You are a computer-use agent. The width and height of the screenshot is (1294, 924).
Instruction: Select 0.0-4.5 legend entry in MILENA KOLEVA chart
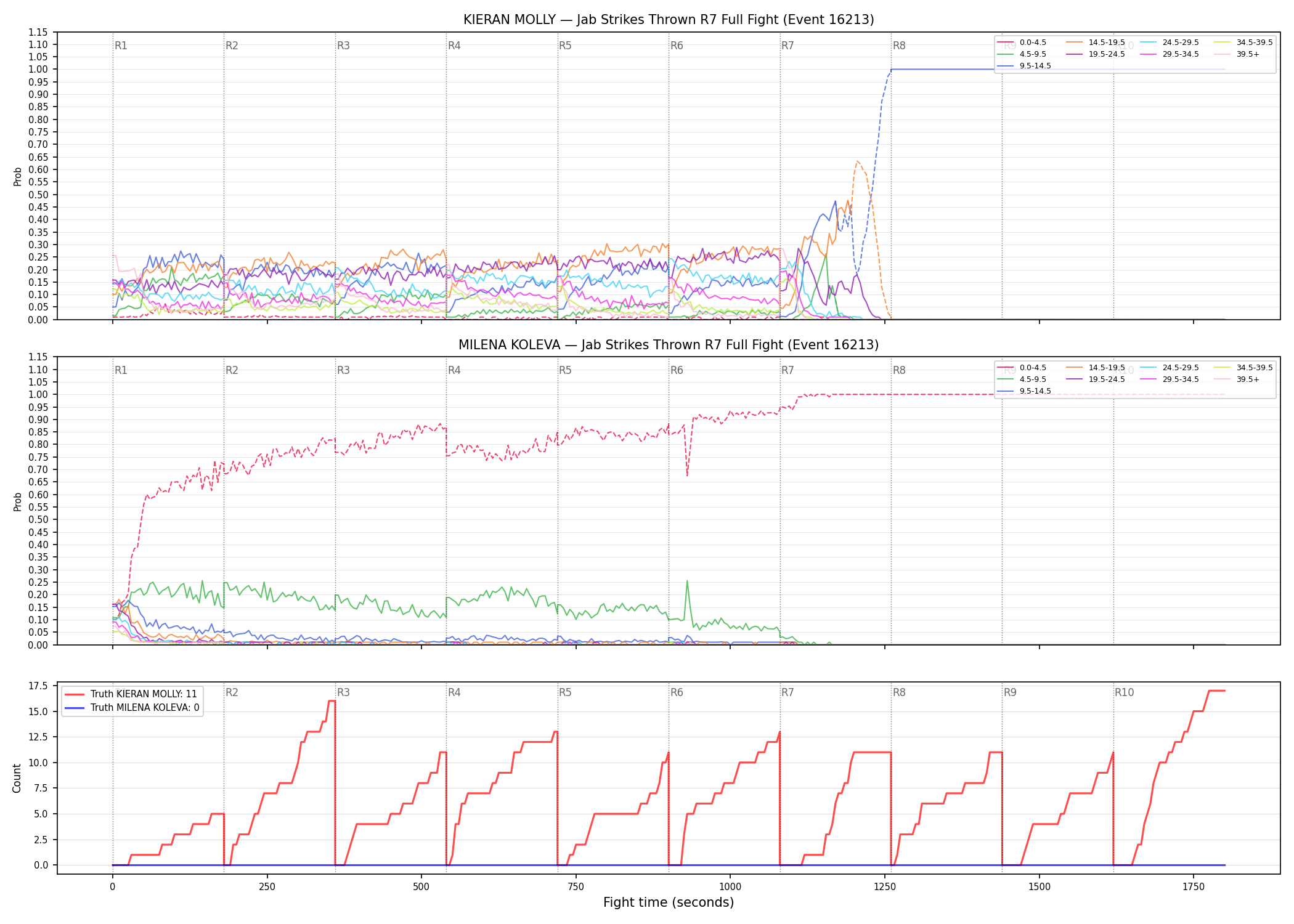click(1022, 368)
